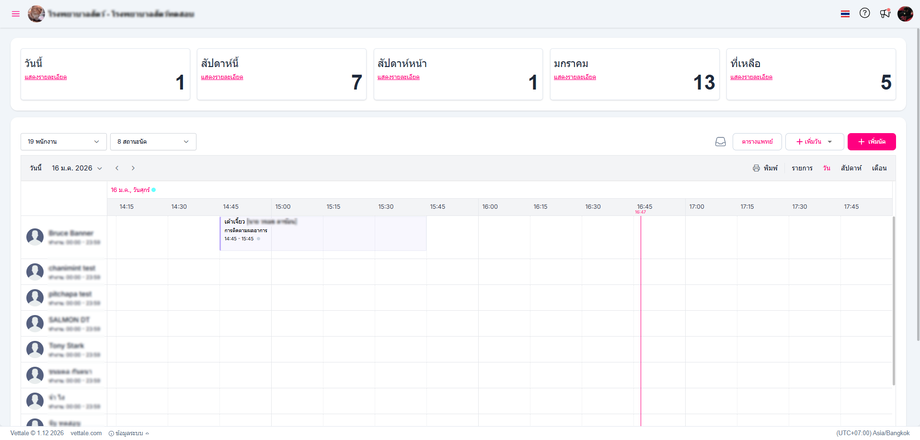Screen dimensions: 920x440
Task: Click the printer พิมพ์ icon
Action: (x=756, y=168)
